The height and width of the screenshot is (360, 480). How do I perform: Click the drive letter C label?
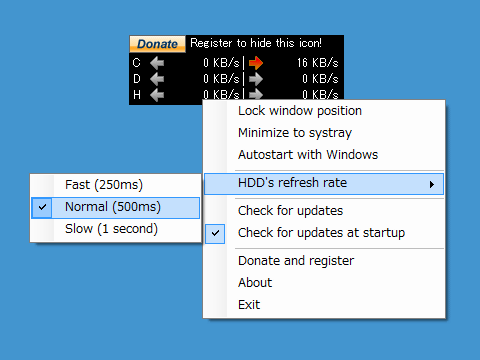(x=137, y=63)
